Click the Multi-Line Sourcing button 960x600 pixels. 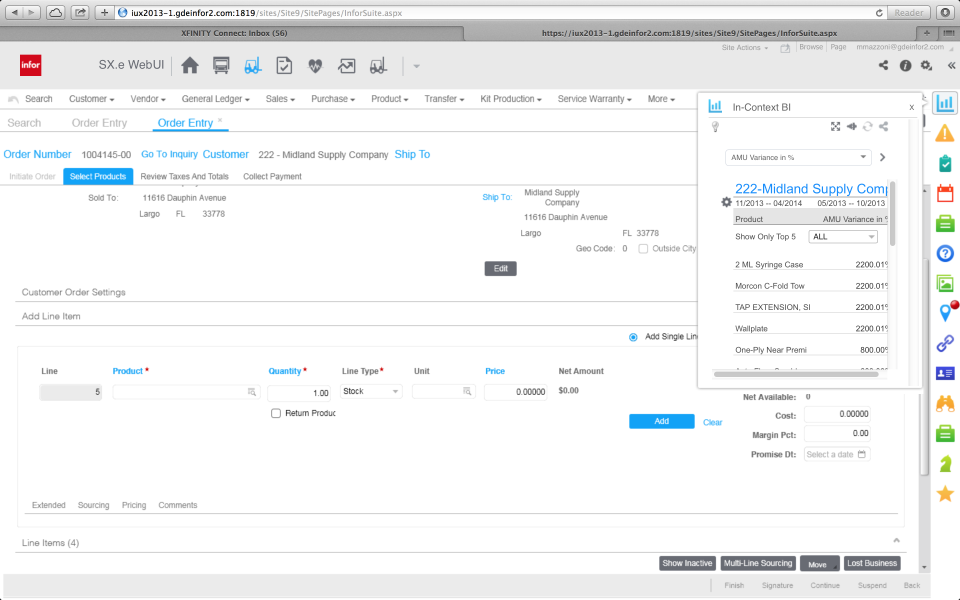tap(758, 563)
